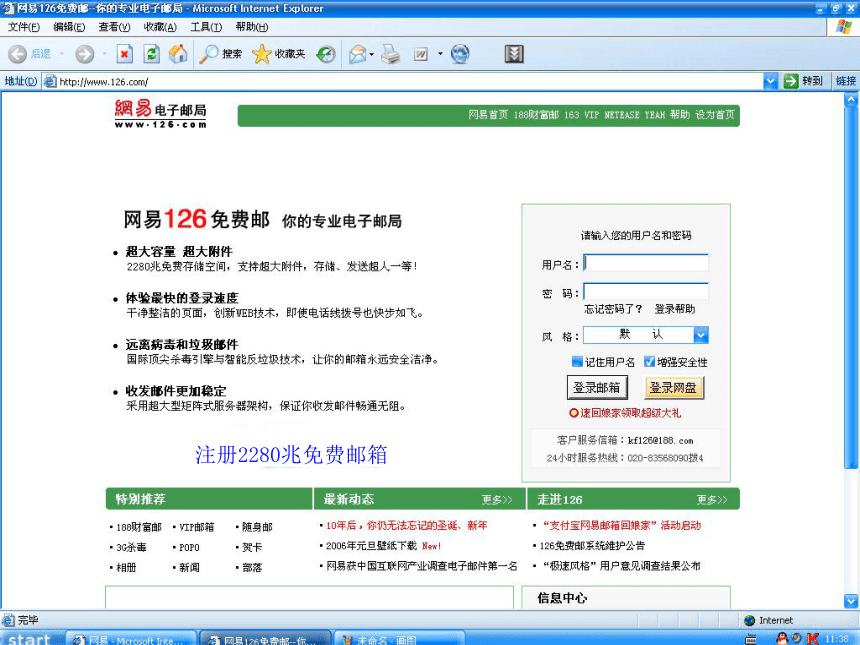Screen dimensions: 860x645
Task: Click the 忘记密码了？ link
Action: [x=613, y=309]
